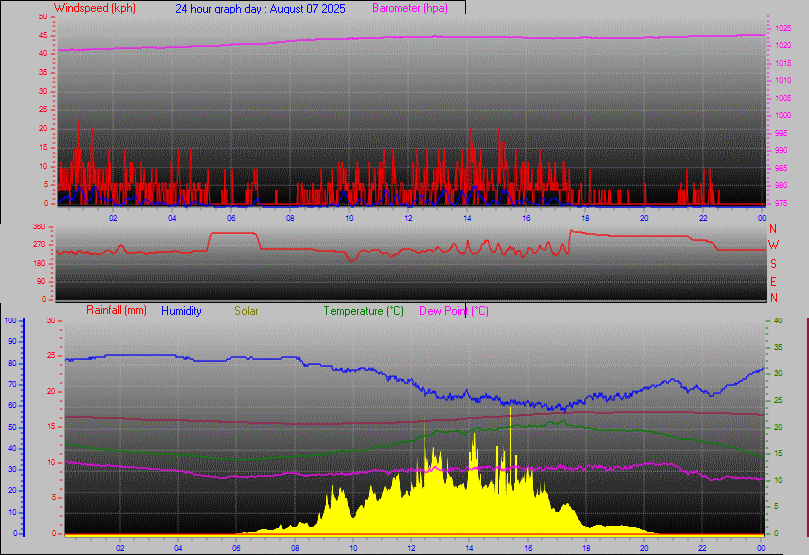Click hour 06 label under the windspeed graph

point(231,218)
